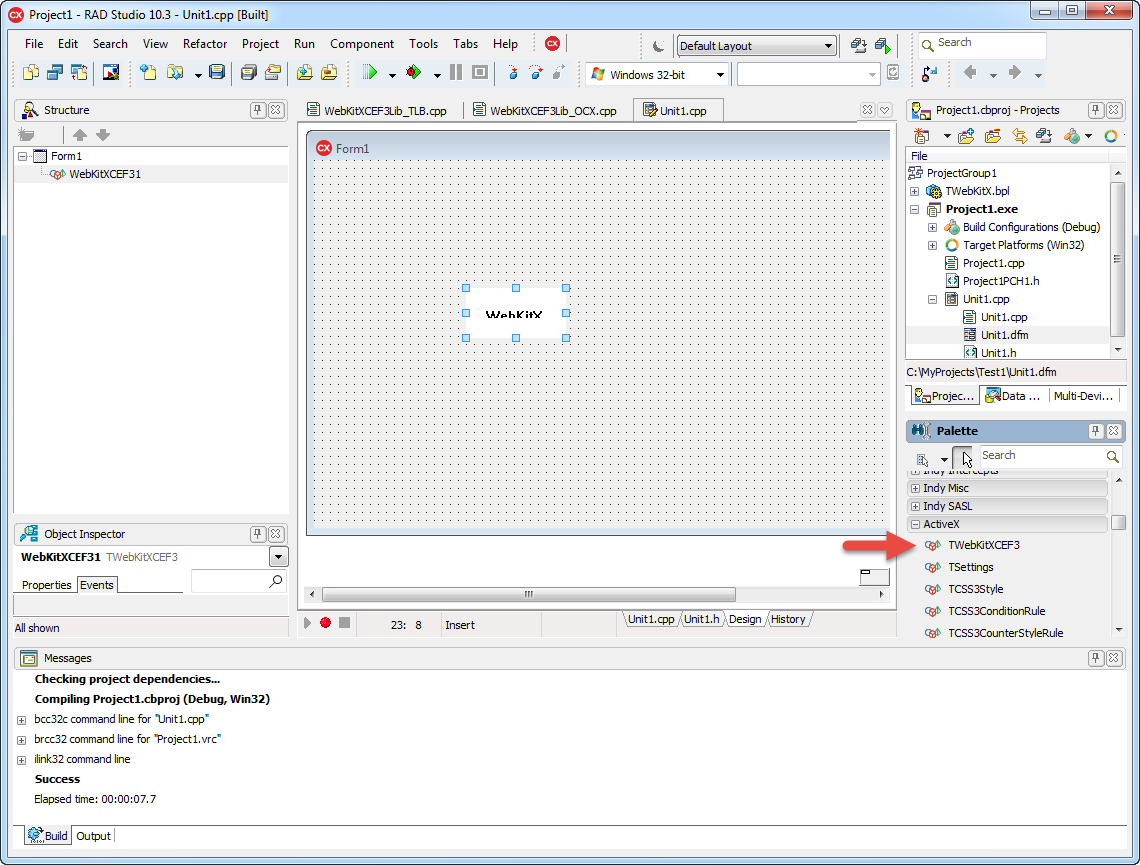This screenshot has height=865, width=1140.
Task: Switch to the History tab
Action: [788, 619]
